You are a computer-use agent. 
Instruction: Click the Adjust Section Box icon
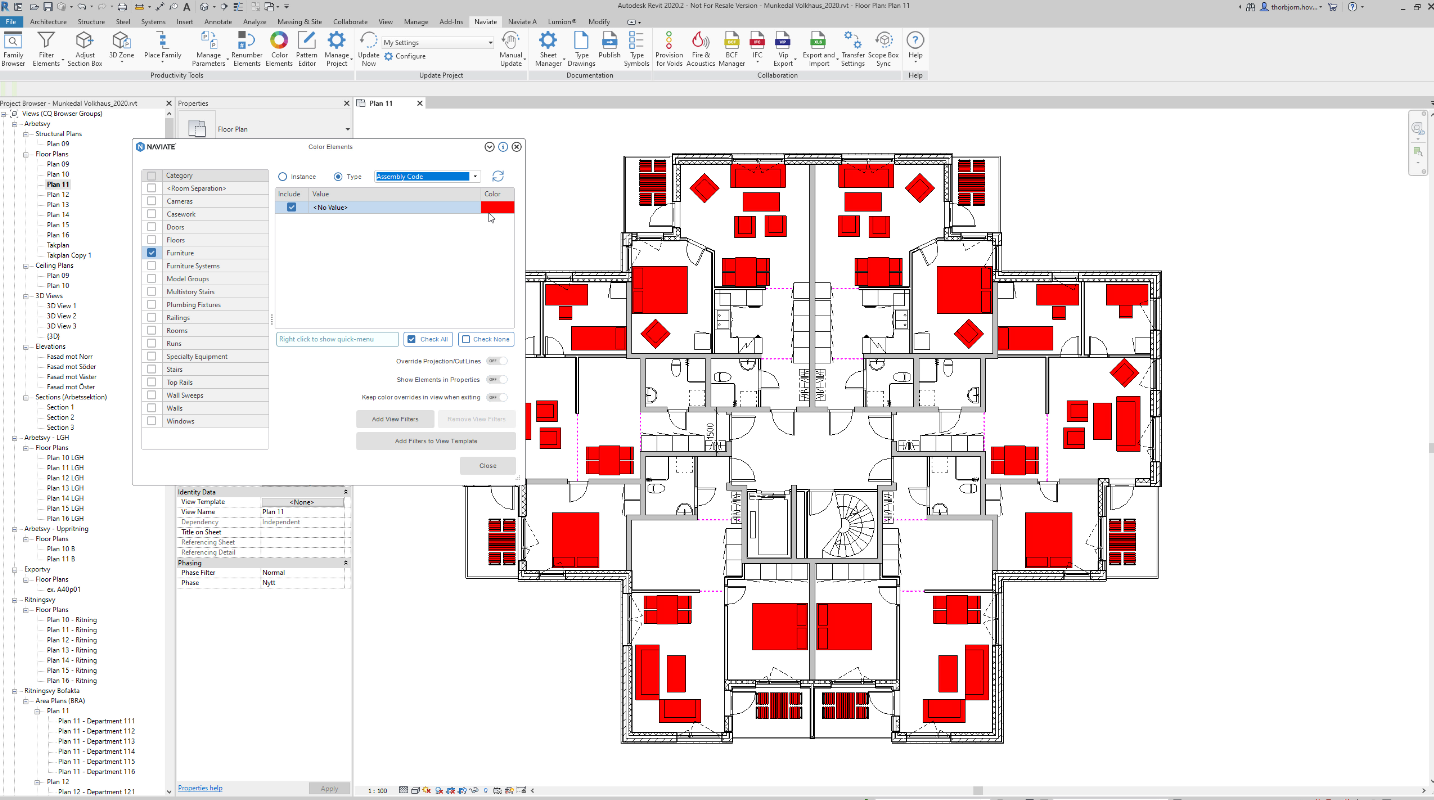[x=85, y=47]
